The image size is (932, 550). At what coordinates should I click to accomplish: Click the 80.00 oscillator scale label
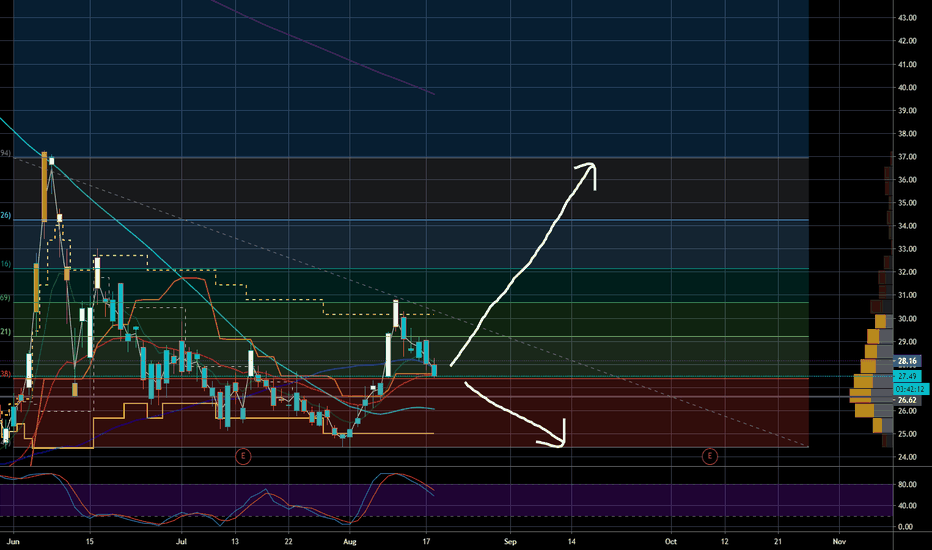point(906,485)
